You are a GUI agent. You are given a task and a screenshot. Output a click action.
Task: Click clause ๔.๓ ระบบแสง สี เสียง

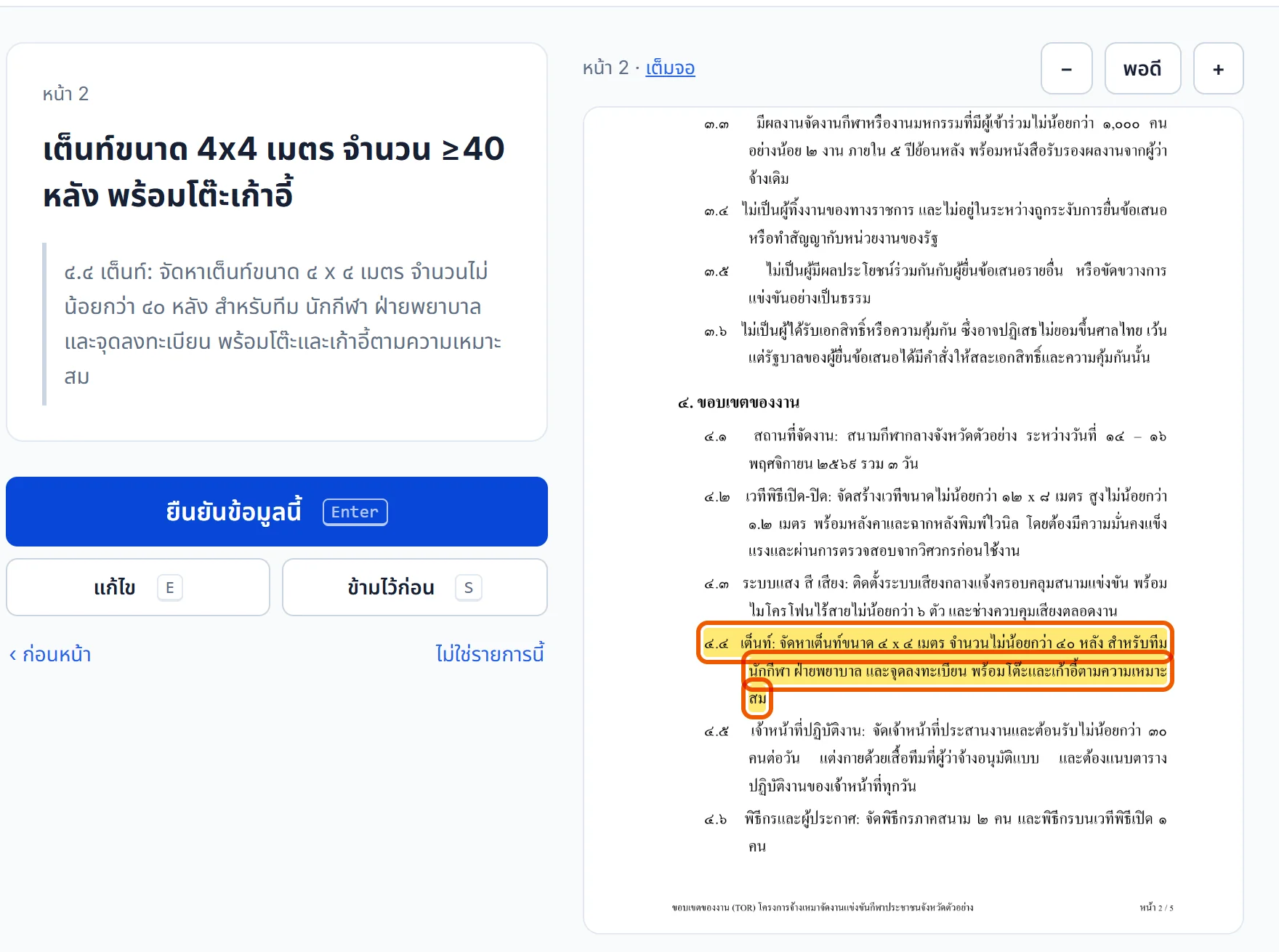(x=935, y=597)
